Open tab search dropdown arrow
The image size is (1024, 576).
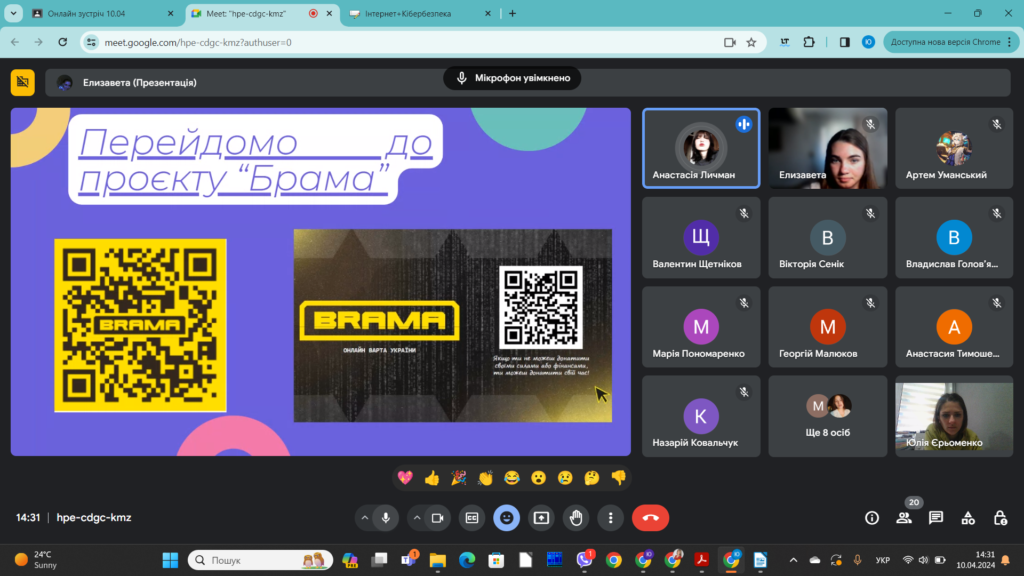click(x=13, y=14)
